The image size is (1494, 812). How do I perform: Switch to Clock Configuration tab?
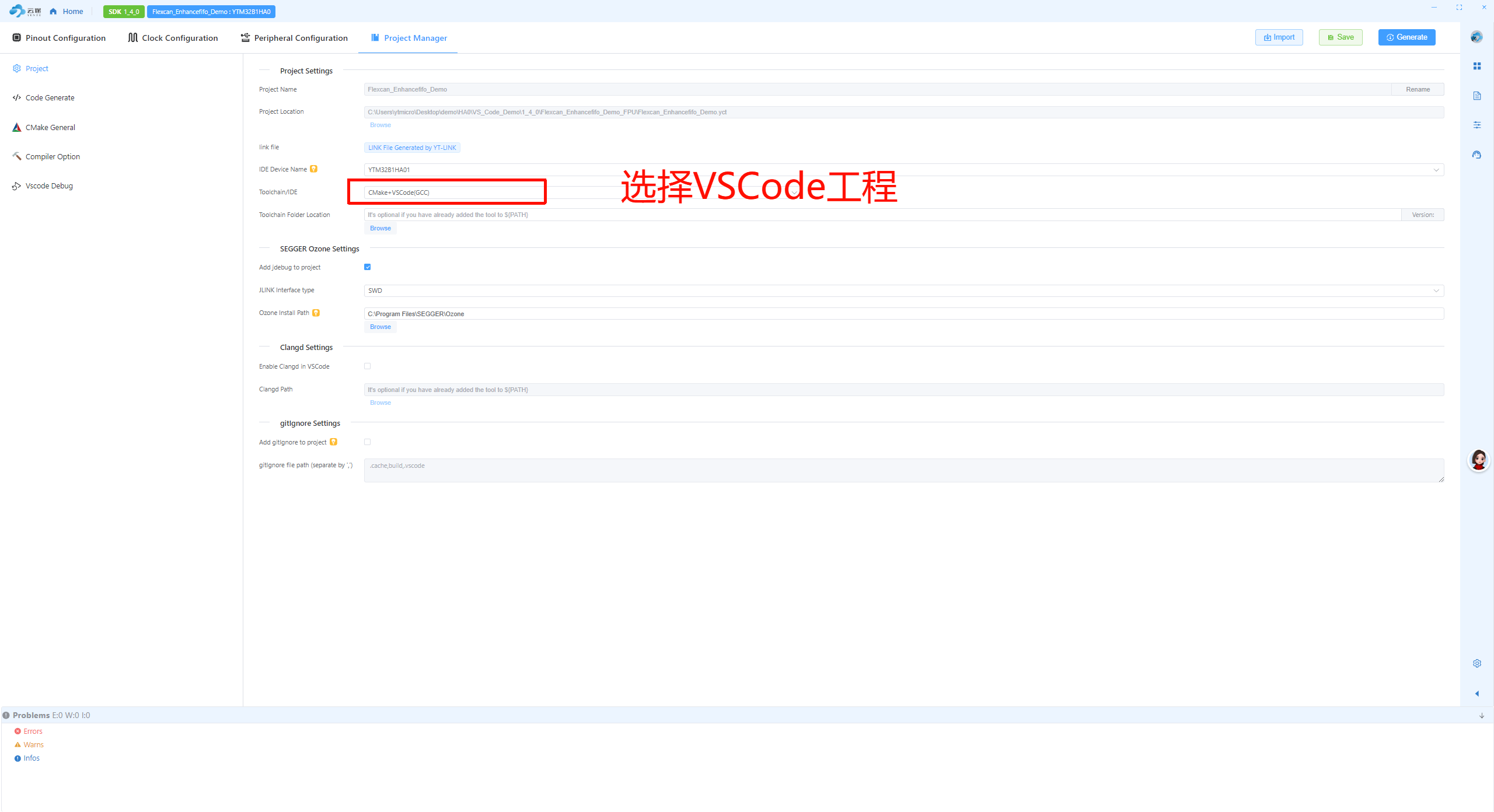point(173,37)
